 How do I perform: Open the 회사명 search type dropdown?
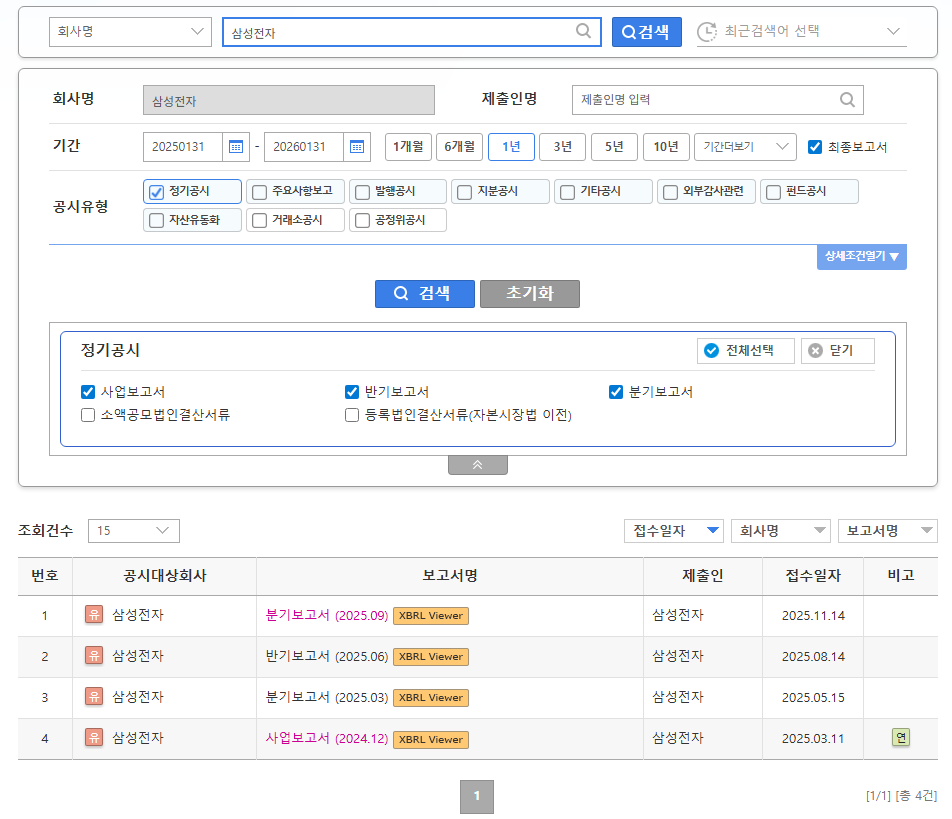point(130,31)
